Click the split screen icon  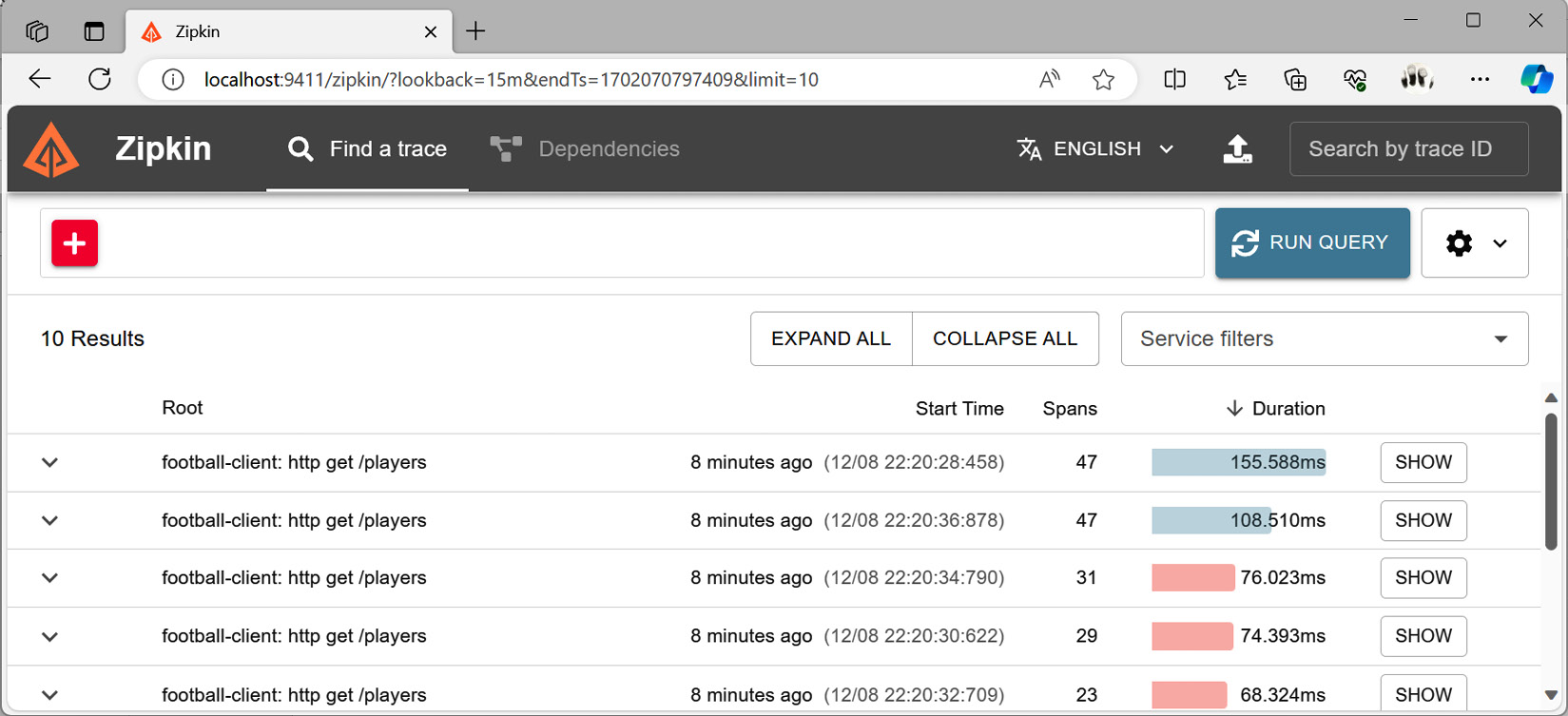1175,80
